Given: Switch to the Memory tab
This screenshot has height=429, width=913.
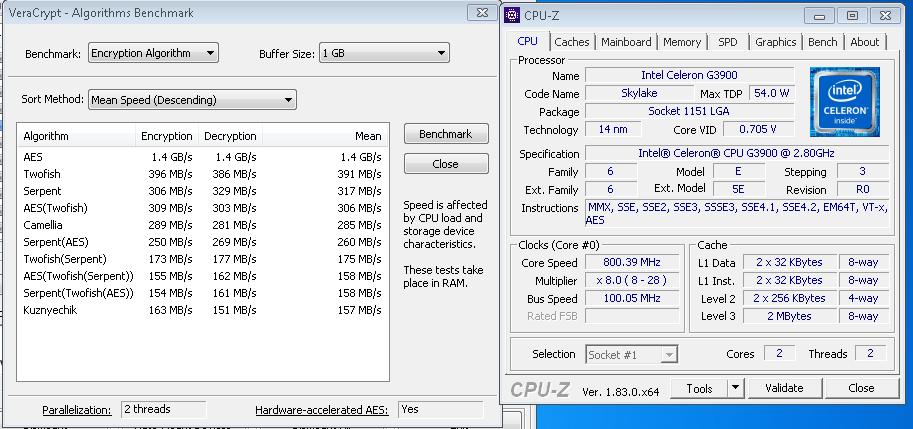Looking at the screenshot, I should [682, 42].
